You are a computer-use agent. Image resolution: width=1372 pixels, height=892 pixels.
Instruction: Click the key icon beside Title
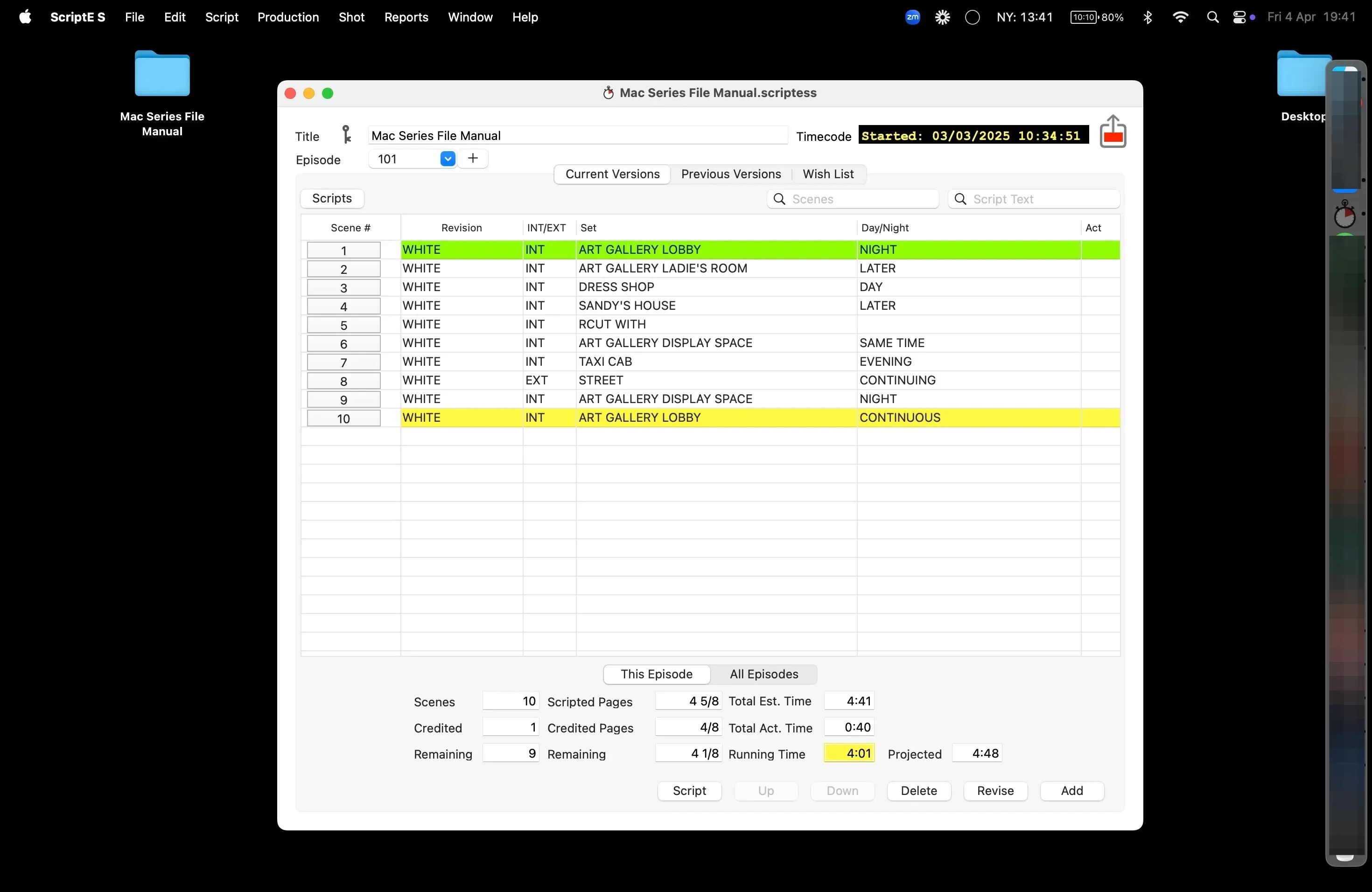[346, 135]
